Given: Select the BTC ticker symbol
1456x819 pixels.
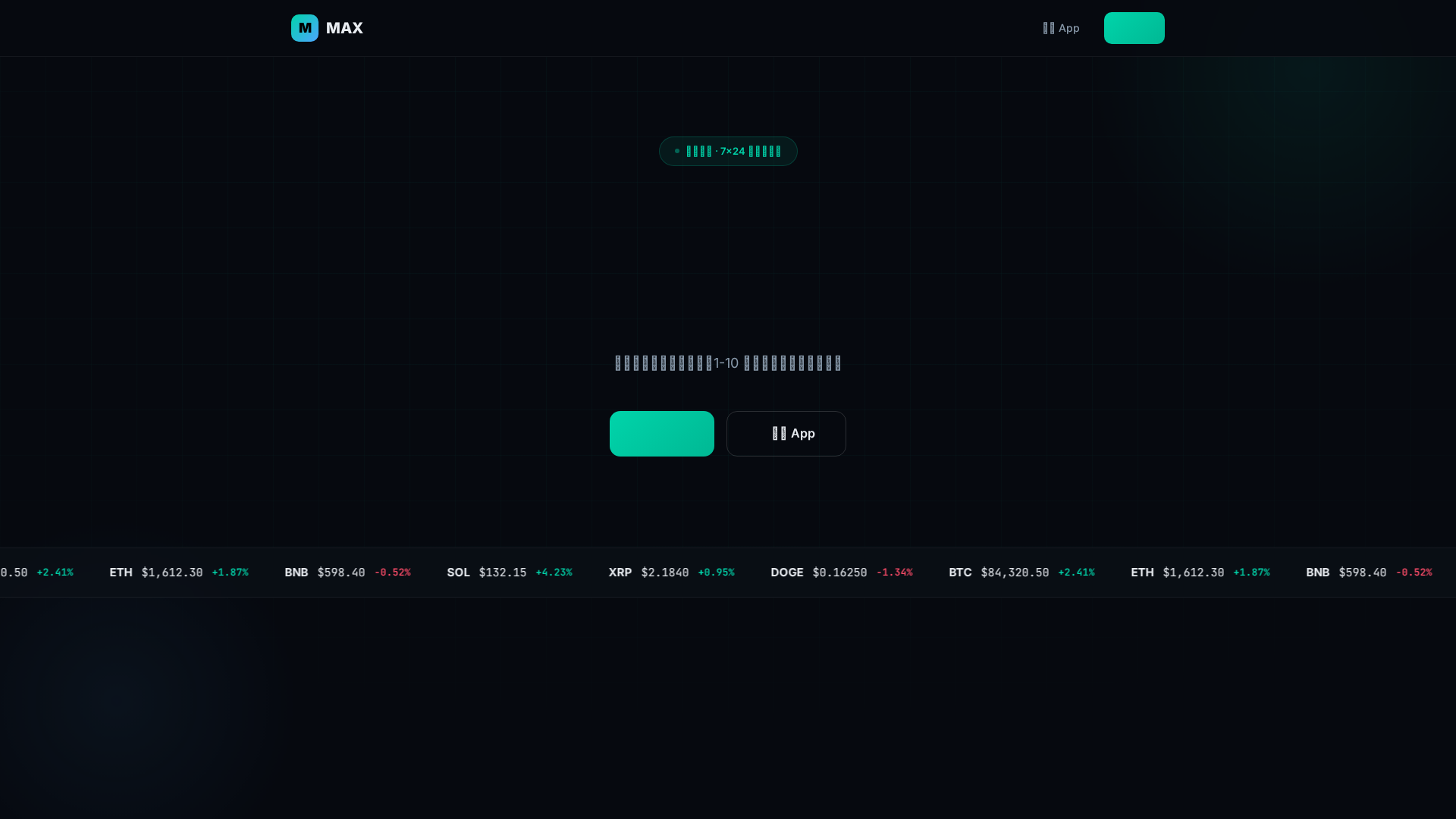Looking at the screenshot, I should click(x=960, y=573).
